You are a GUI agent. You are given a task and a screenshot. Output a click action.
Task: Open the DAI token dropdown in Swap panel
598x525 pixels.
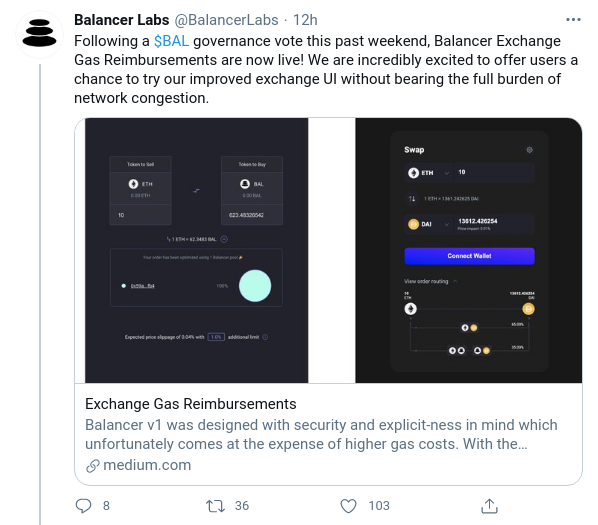pyautogui.click(x=428, y=224)
